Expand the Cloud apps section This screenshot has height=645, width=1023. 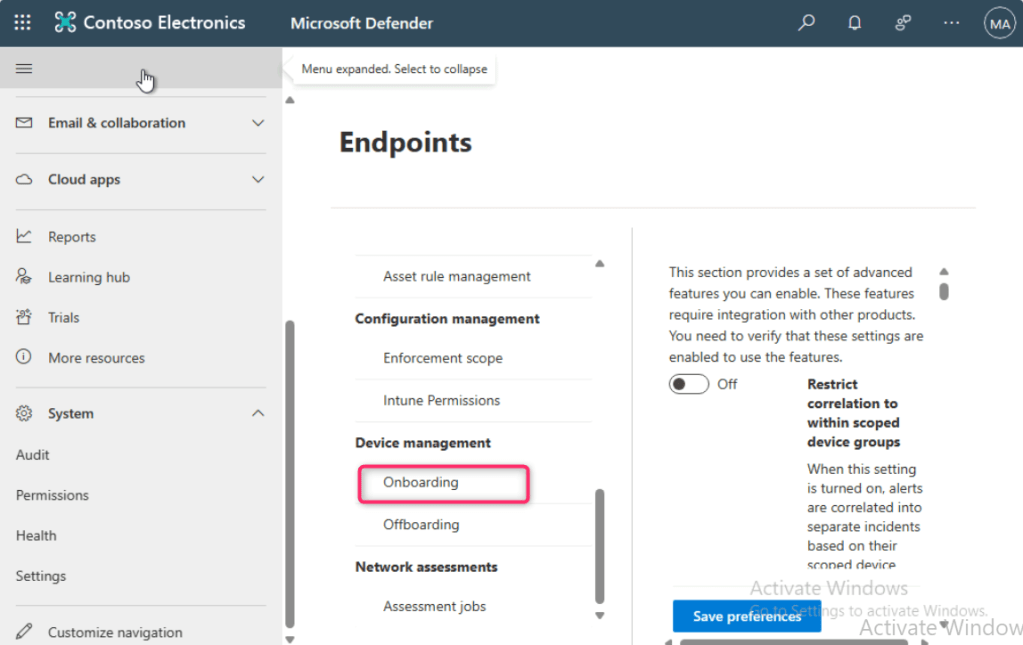click(258, 180)
